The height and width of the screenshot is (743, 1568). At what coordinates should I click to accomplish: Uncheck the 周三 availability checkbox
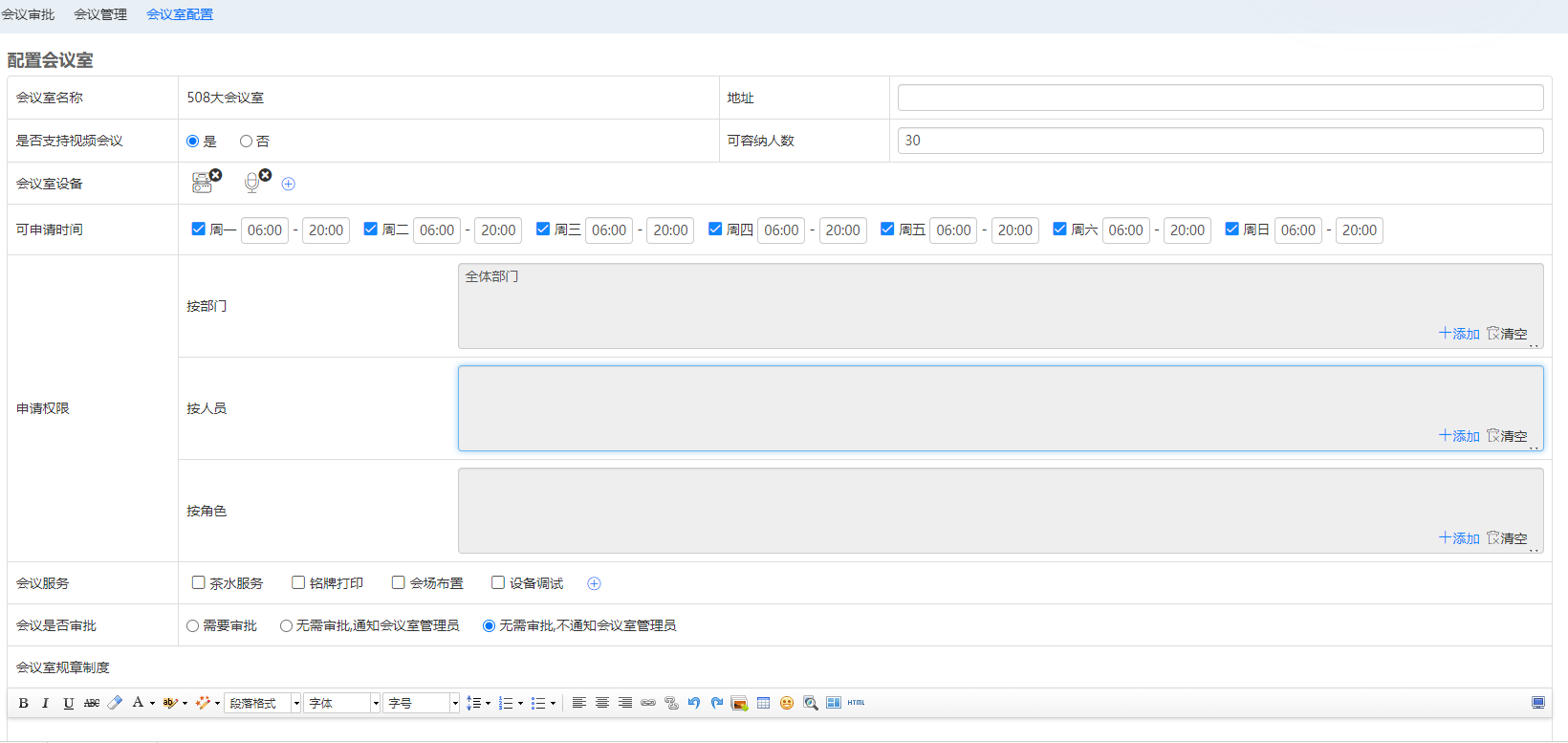pos(543,229)
